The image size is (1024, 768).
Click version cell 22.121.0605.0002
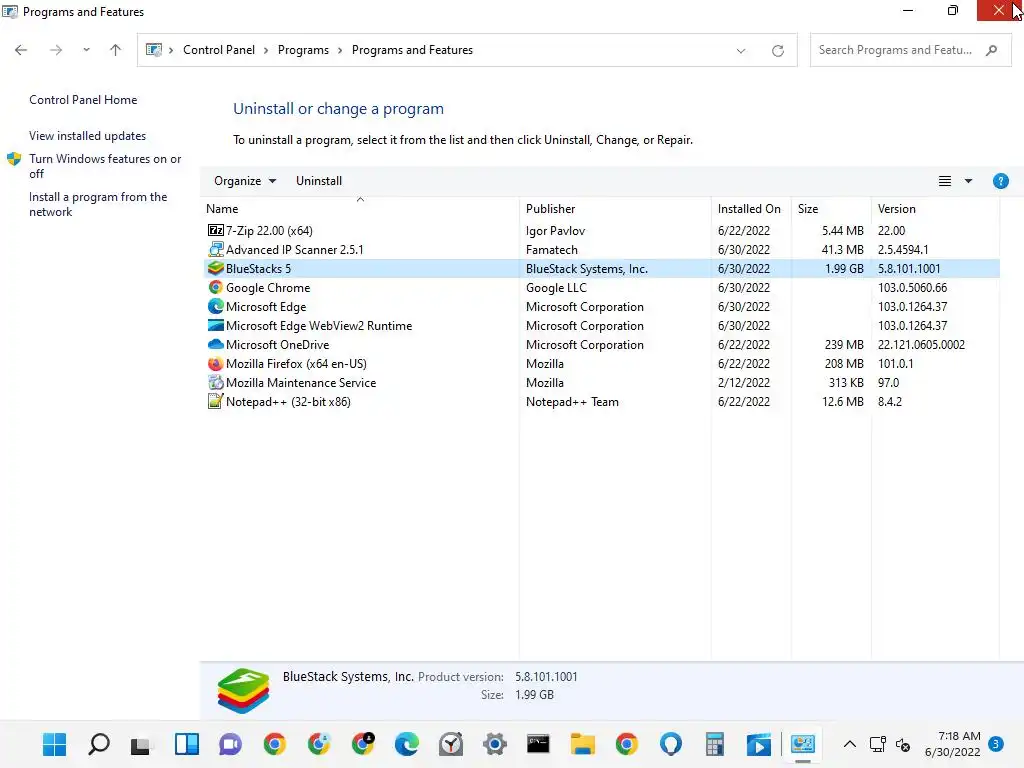(921, 344)
